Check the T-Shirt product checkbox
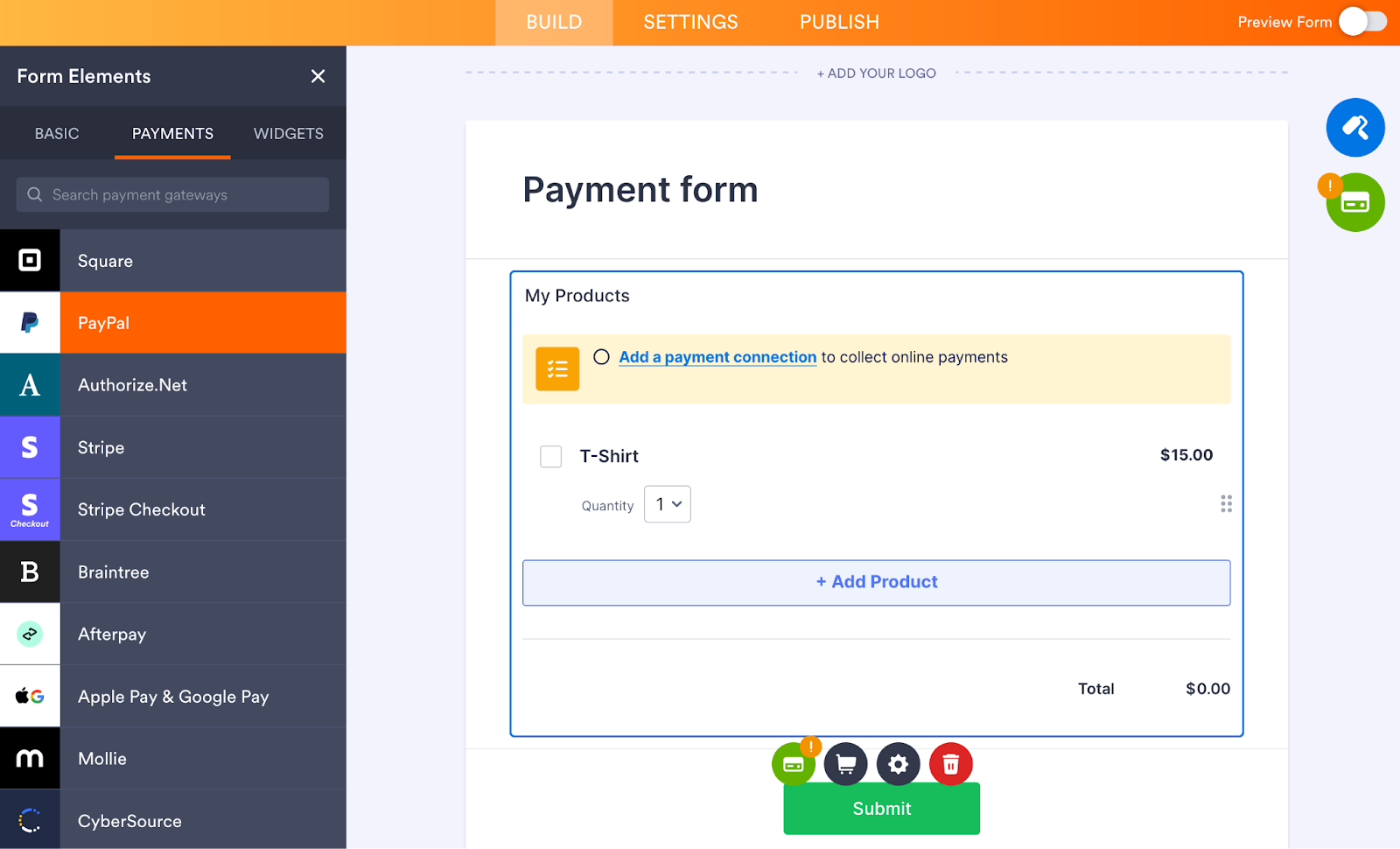This screenshot has width=1400, height=849. [550, 456]
